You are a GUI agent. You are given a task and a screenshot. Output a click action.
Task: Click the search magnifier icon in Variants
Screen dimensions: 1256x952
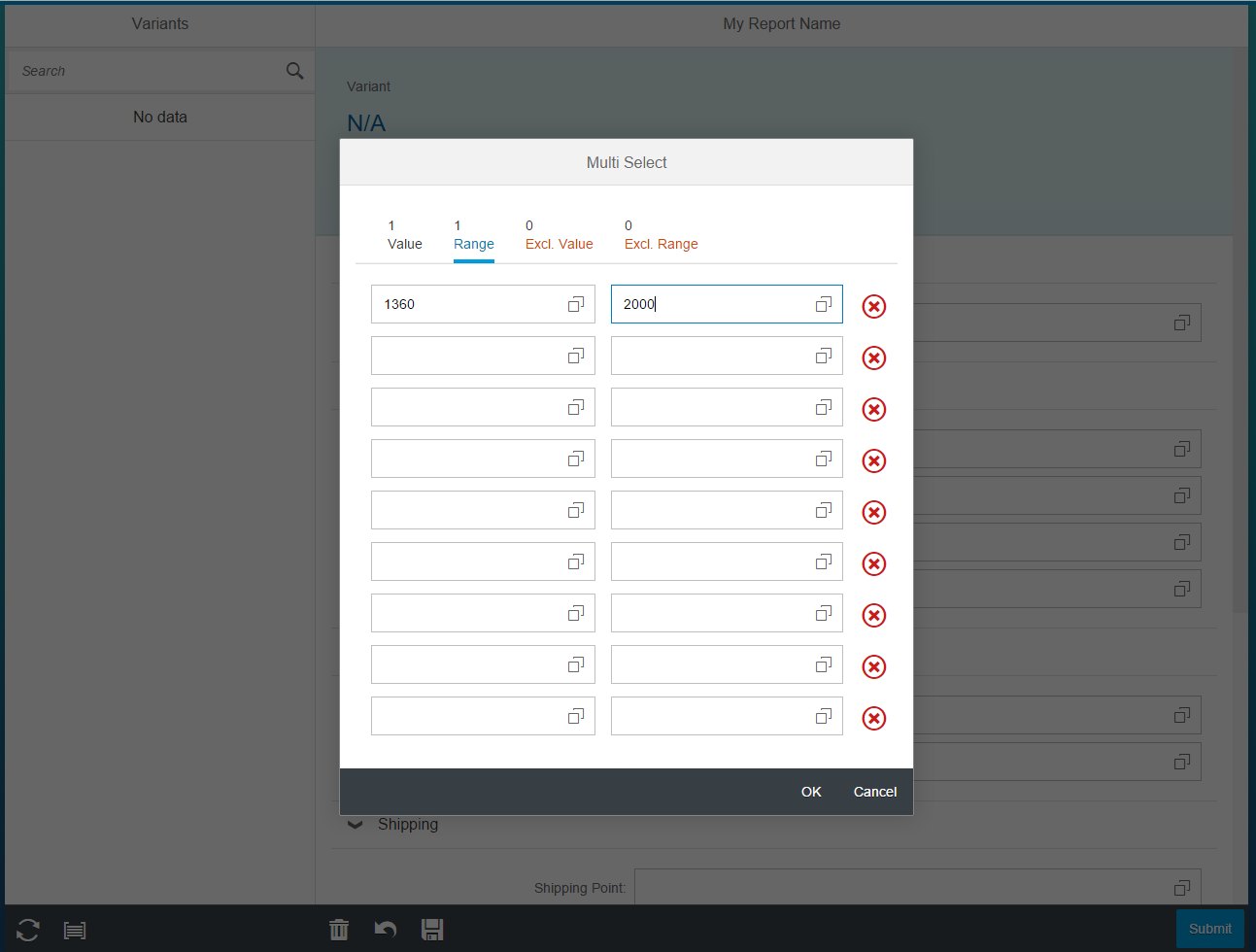(x=294, y=71)
